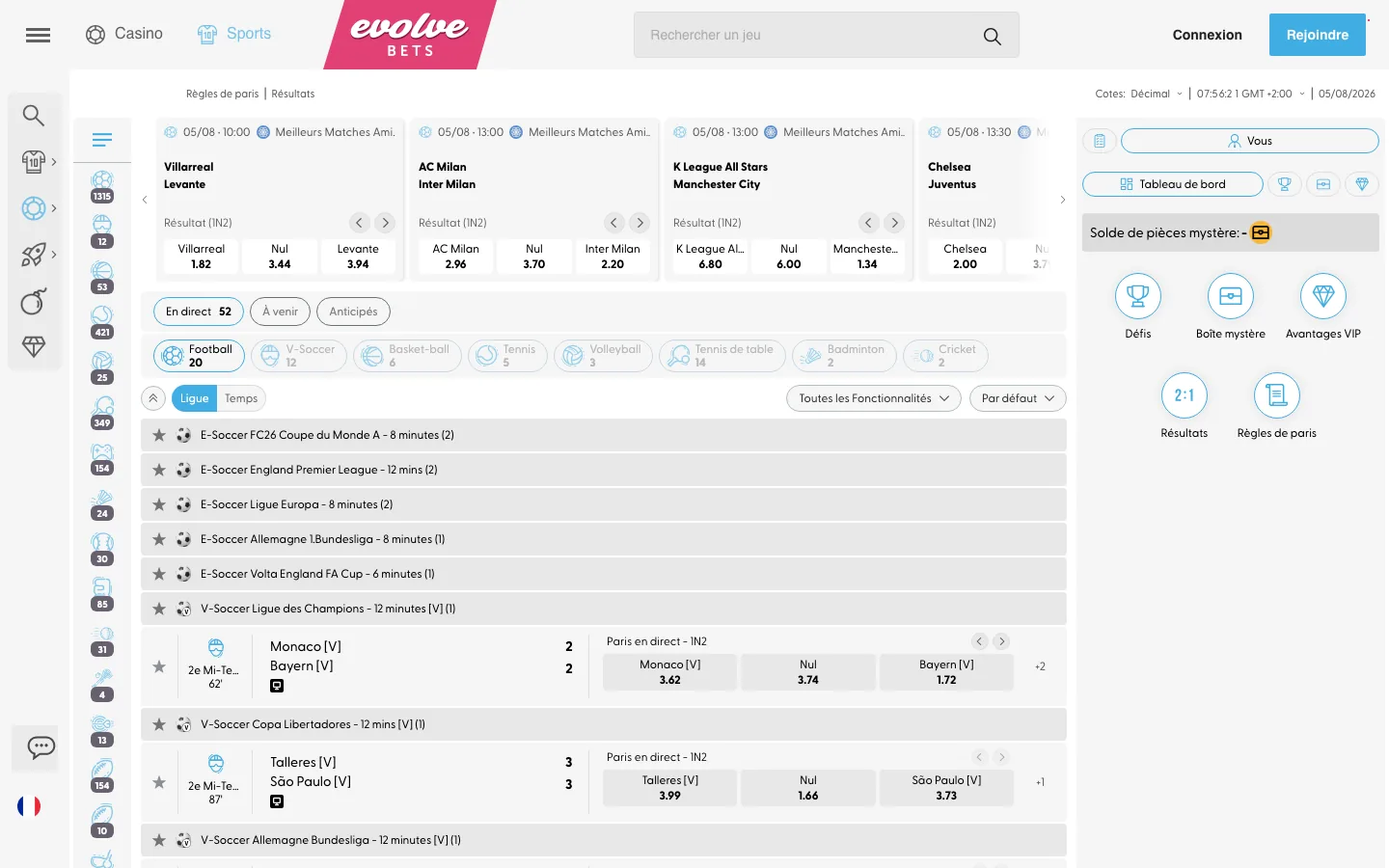This screenshot has width=1389, height=868.
Task: Click the search magnifier in search bar
Action: point(992,36)
